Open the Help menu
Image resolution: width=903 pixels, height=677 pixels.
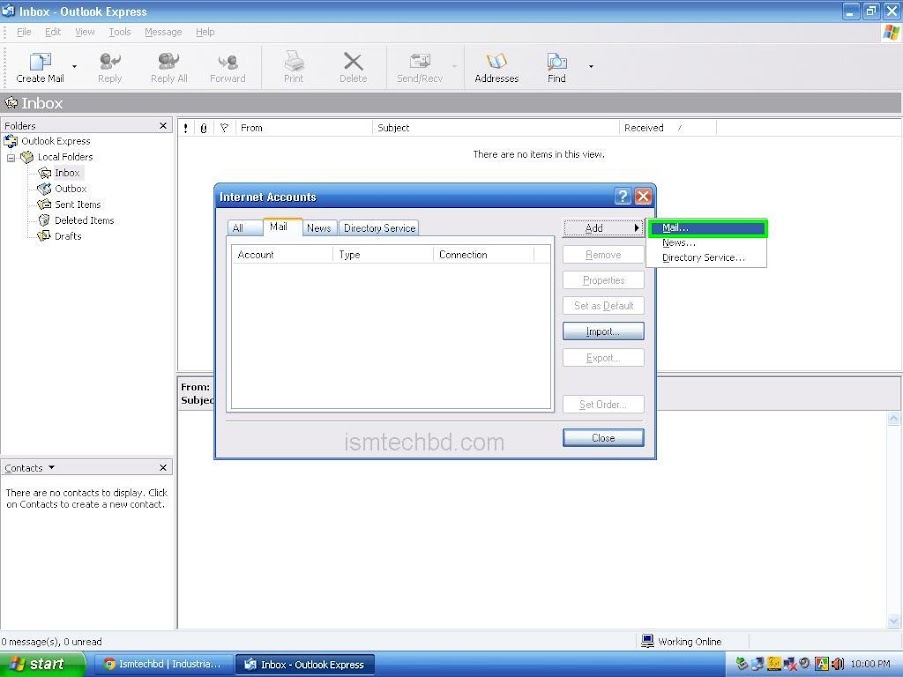pos(205,32)
